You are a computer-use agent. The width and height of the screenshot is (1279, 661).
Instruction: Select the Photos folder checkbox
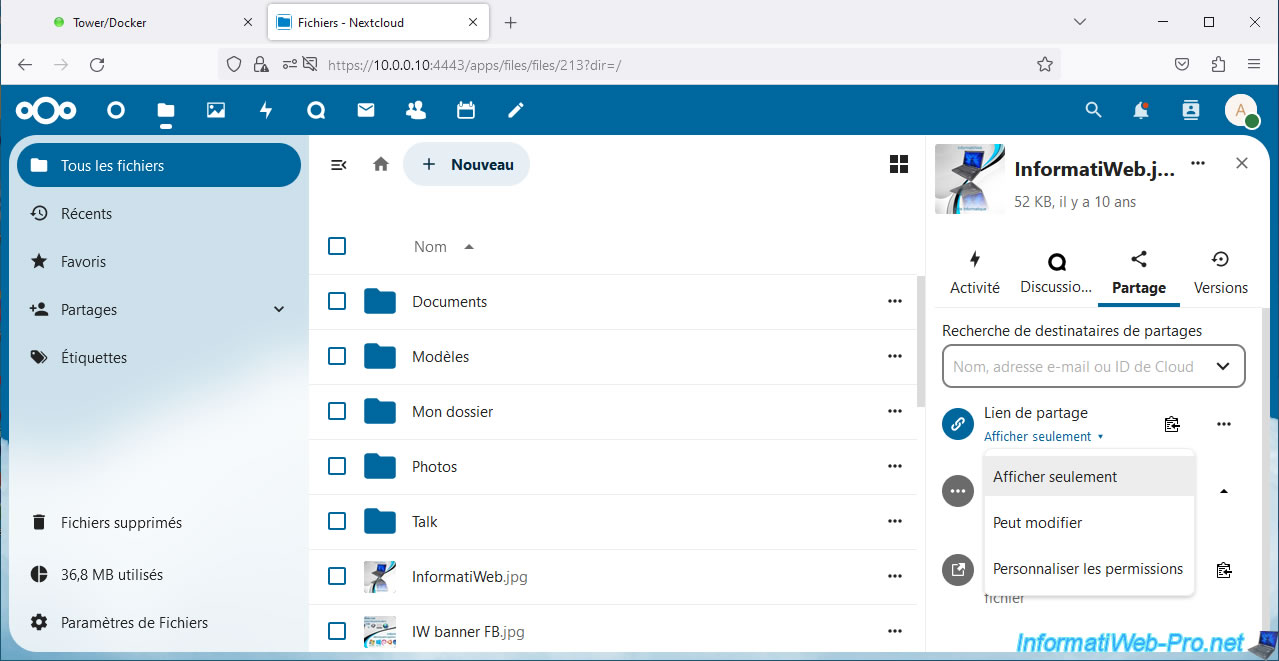(337, 466)
